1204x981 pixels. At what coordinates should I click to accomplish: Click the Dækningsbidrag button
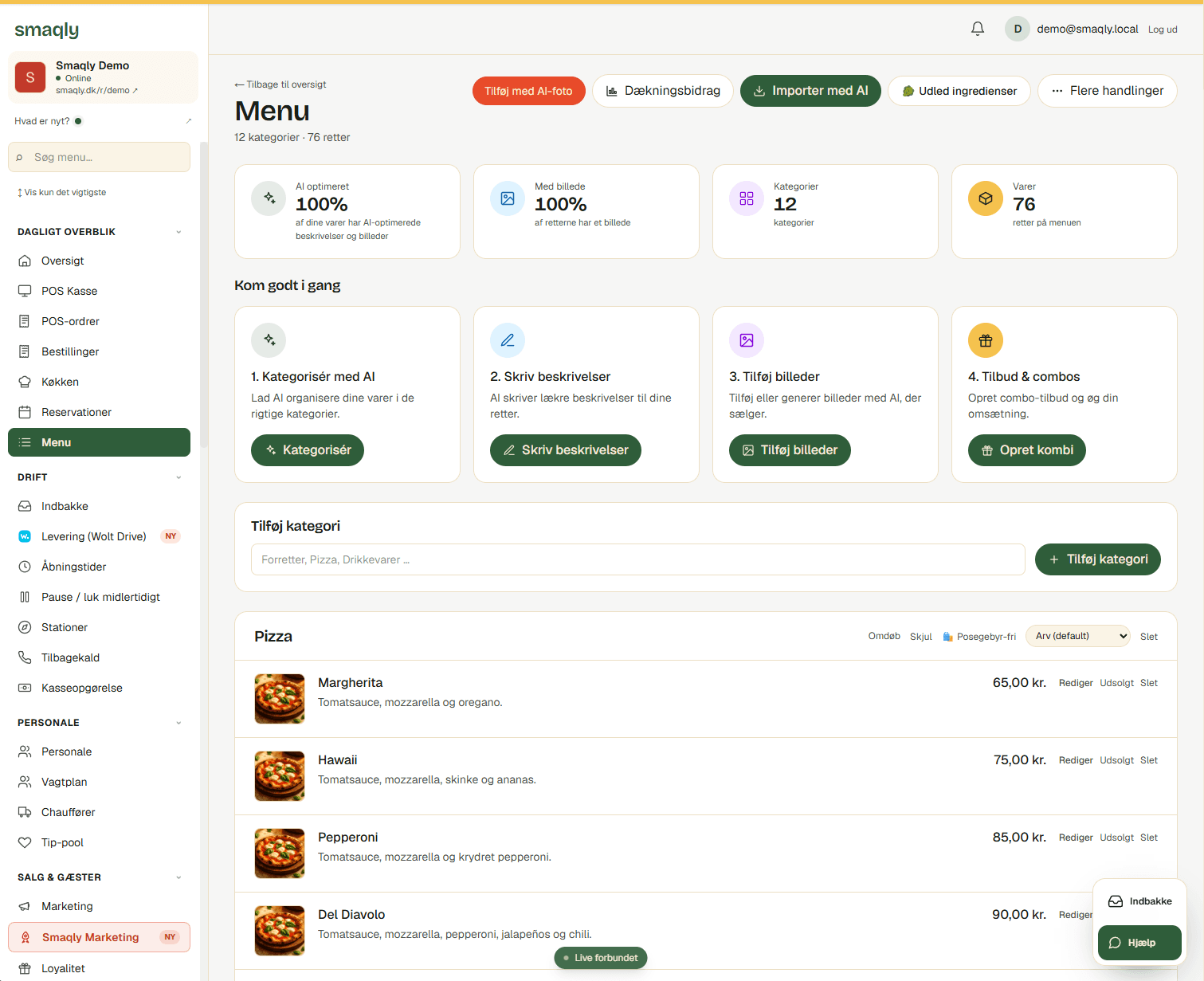pyautogui.click(x=663, y=91)
